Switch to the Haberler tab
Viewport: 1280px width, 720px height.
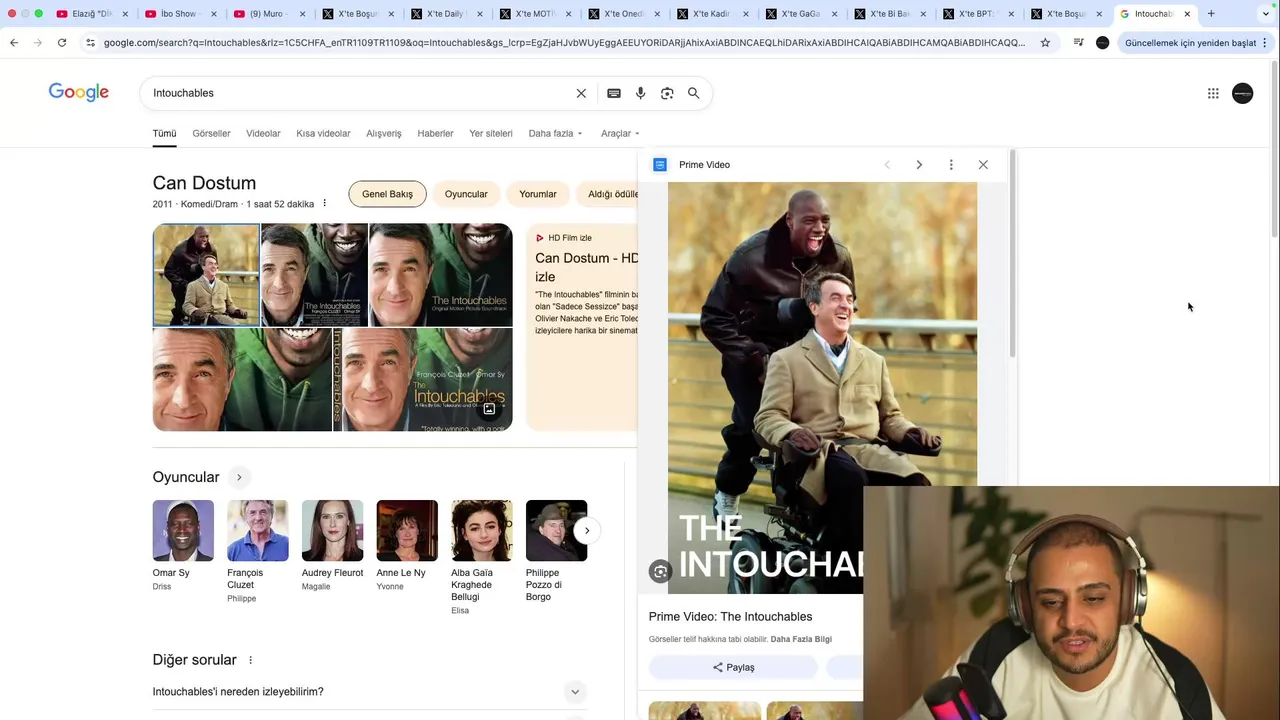[435, 133]
